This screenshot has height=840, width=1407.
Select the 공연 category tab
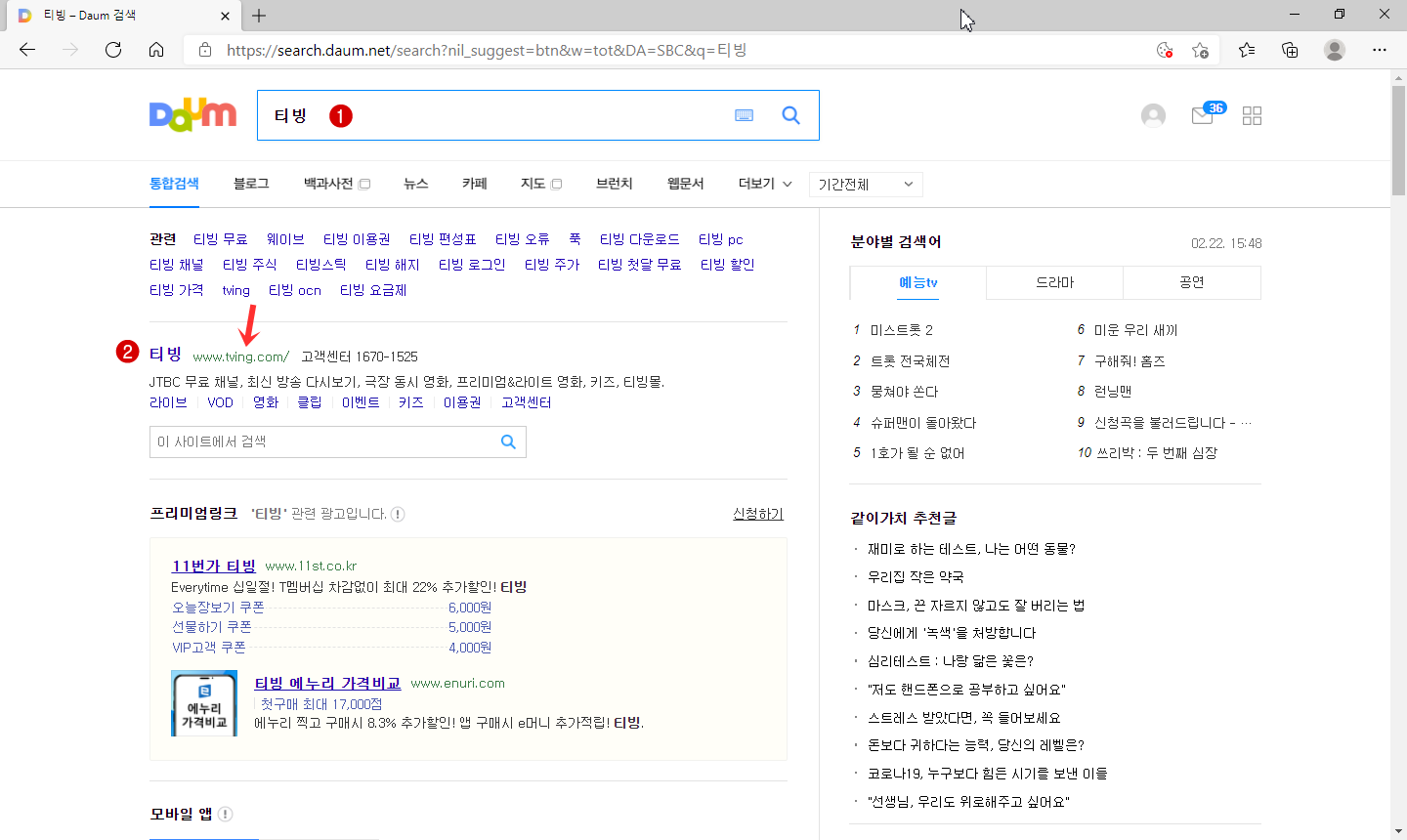[x=1192, y=282]
